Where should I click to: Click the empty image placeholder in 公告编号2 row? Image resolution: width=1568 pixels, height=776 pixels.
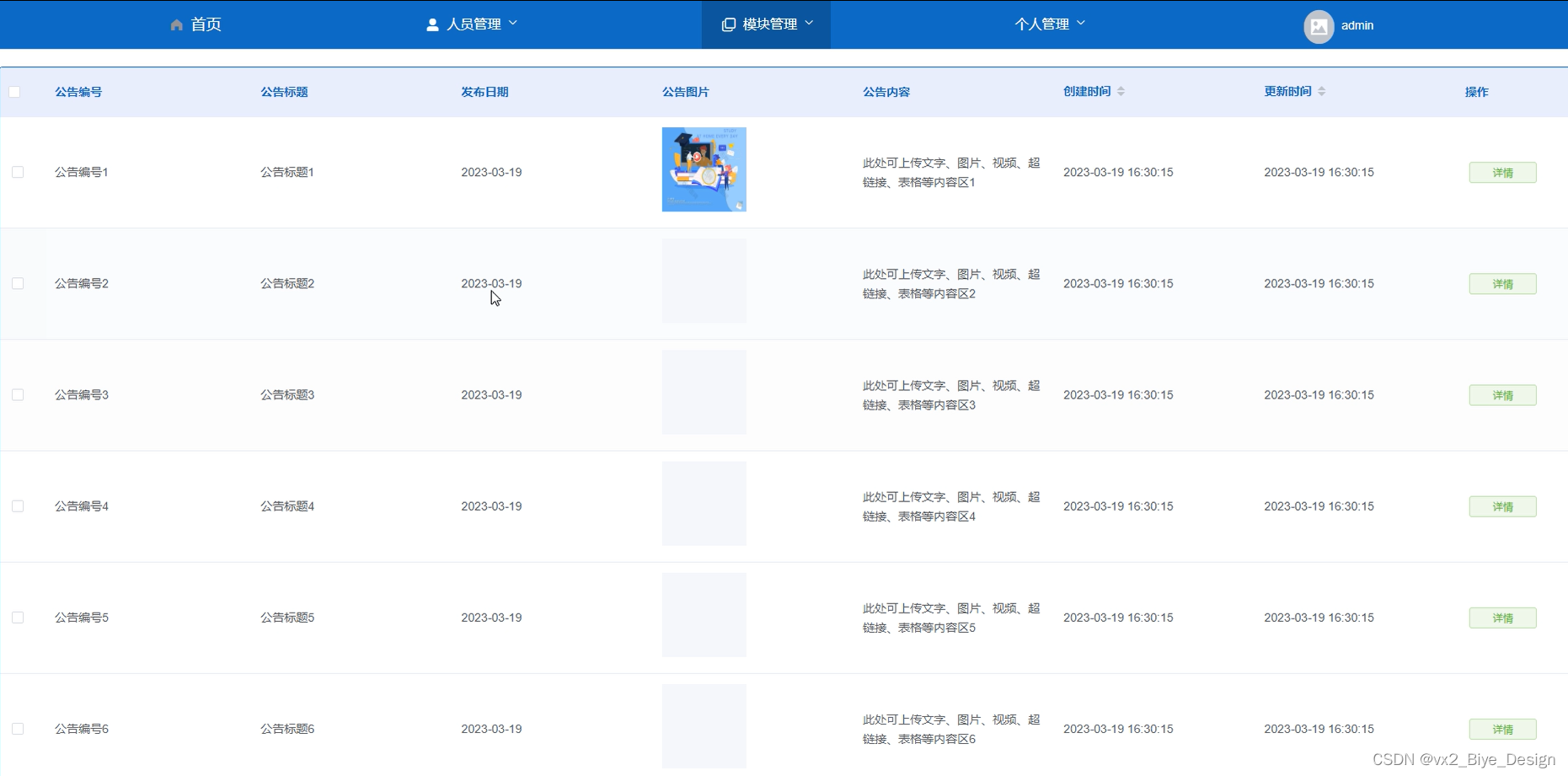click(x=704, y=281)
